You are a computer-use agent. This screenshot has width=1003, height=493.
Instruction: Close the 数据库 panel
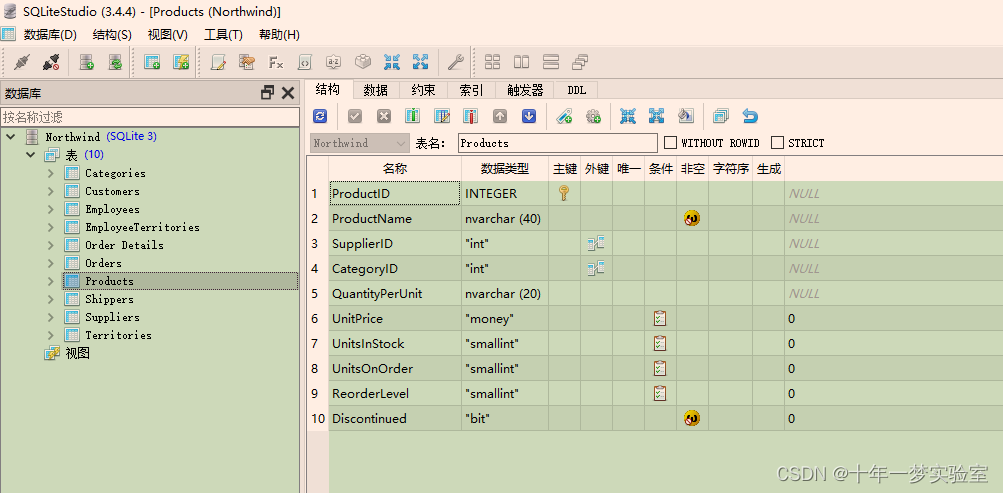288,93
